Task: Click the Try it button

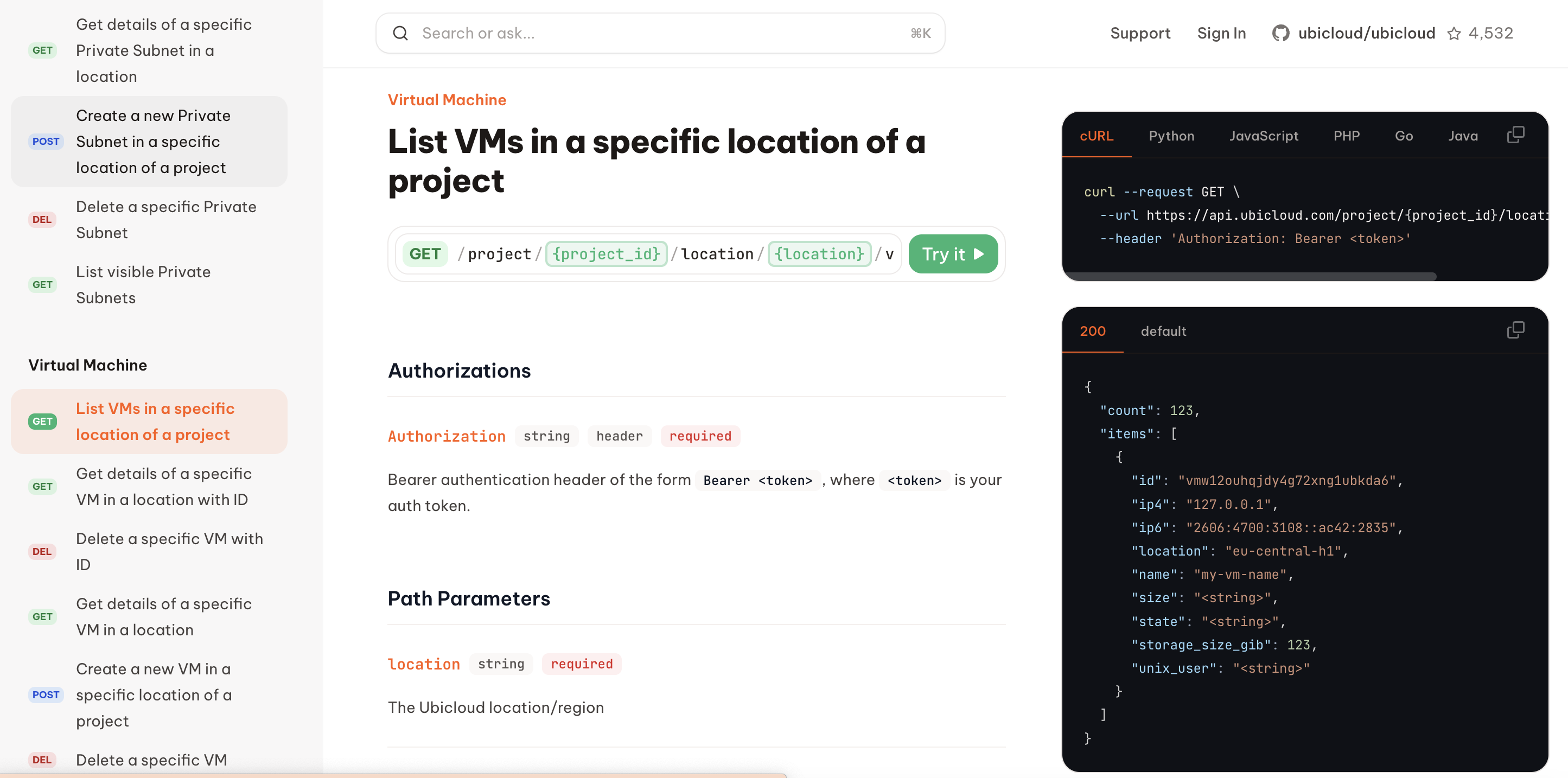Action: point(953,254)
